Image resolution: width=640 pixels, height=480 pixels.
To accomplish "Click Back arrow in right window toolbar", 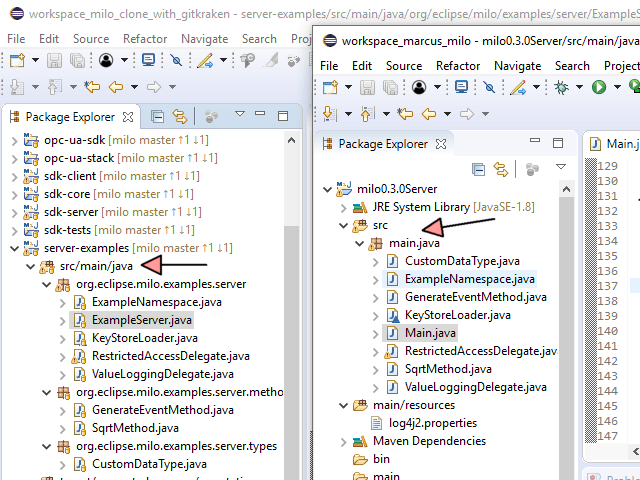I will click(429, 114).
